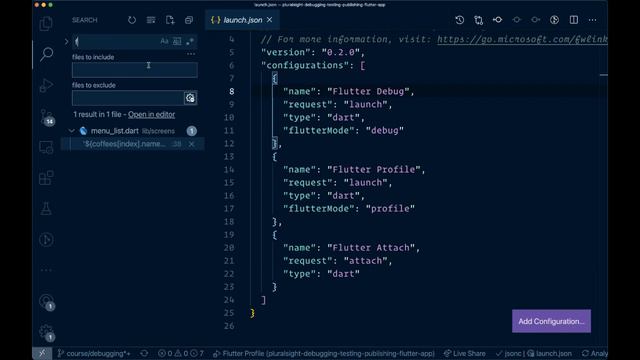Refresh the search results

coord(131,20)
